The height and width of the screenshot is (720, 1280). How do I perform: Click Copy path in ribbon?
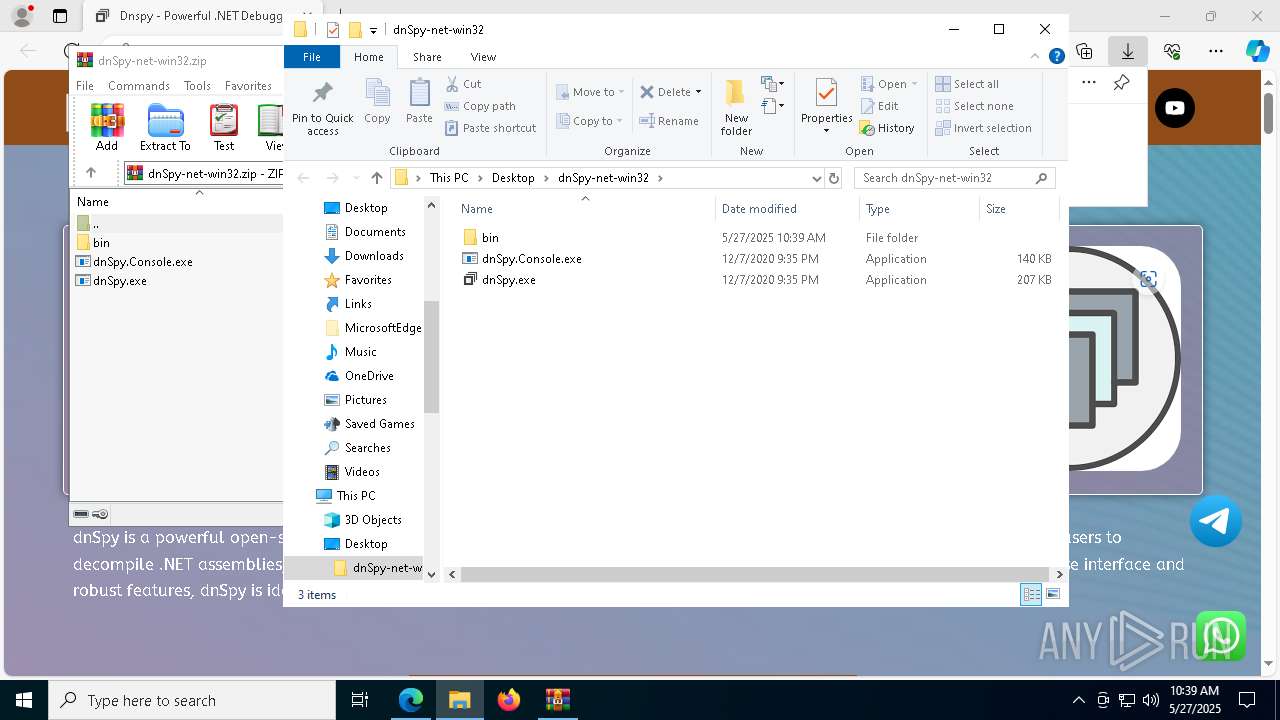pos(481,106)
